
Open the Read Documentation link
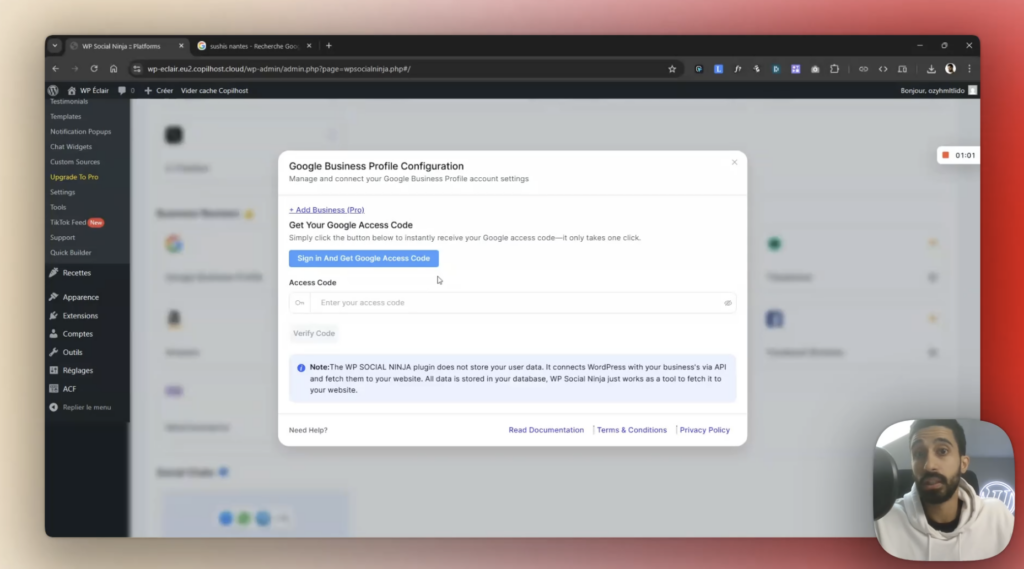point(546,430)
